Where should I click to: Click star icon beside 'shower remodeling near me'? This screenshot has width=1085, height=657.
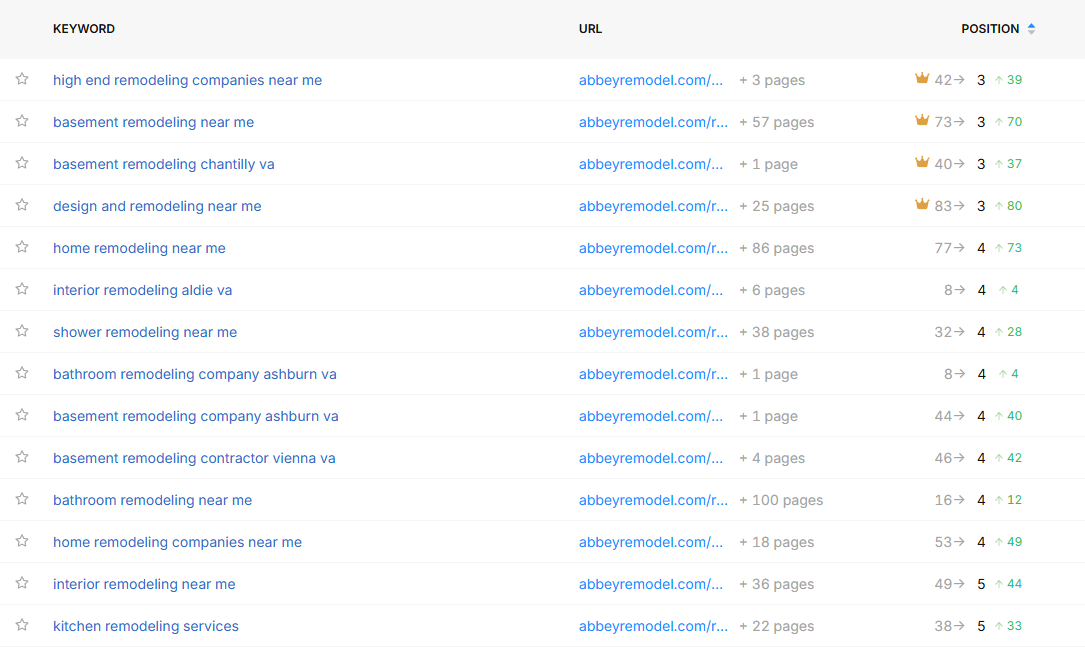tap(22, 332)
